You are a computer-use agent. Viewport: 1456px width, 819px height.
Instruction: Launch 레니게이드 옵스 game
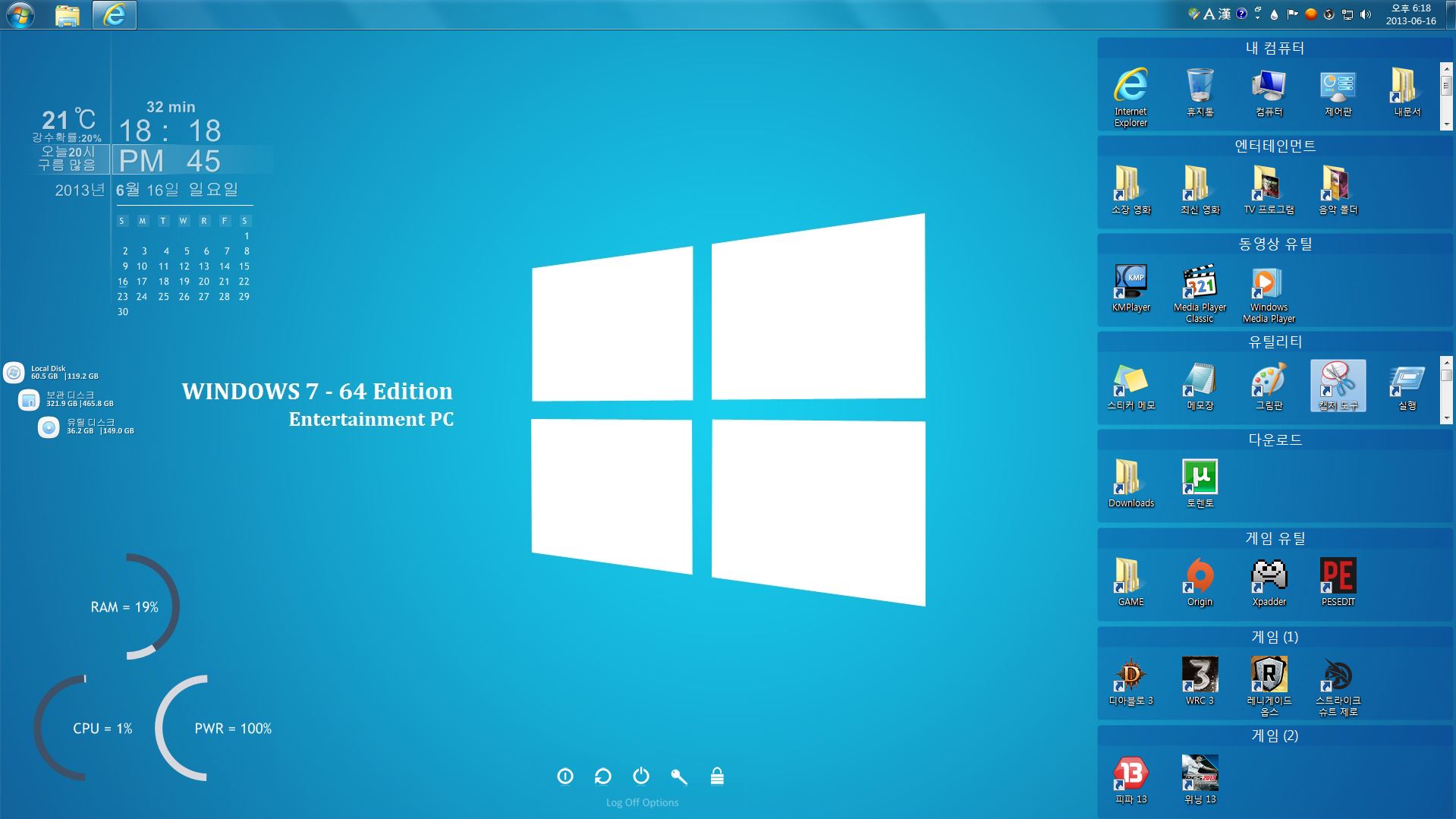(x=1269, y=686)
